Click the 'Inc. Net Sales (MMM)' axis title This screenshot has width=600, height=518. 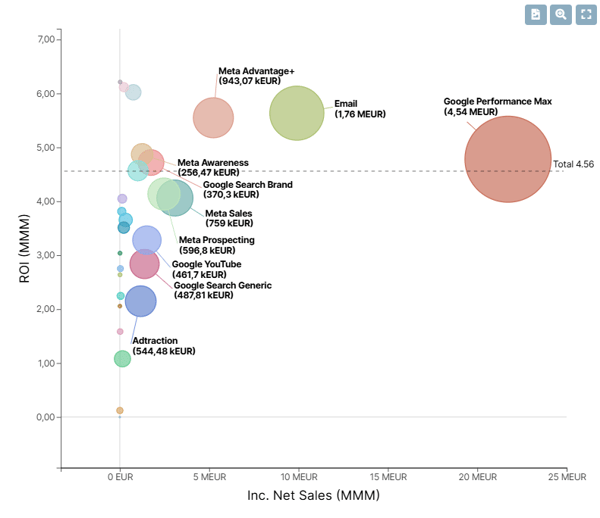coord(313,495)
